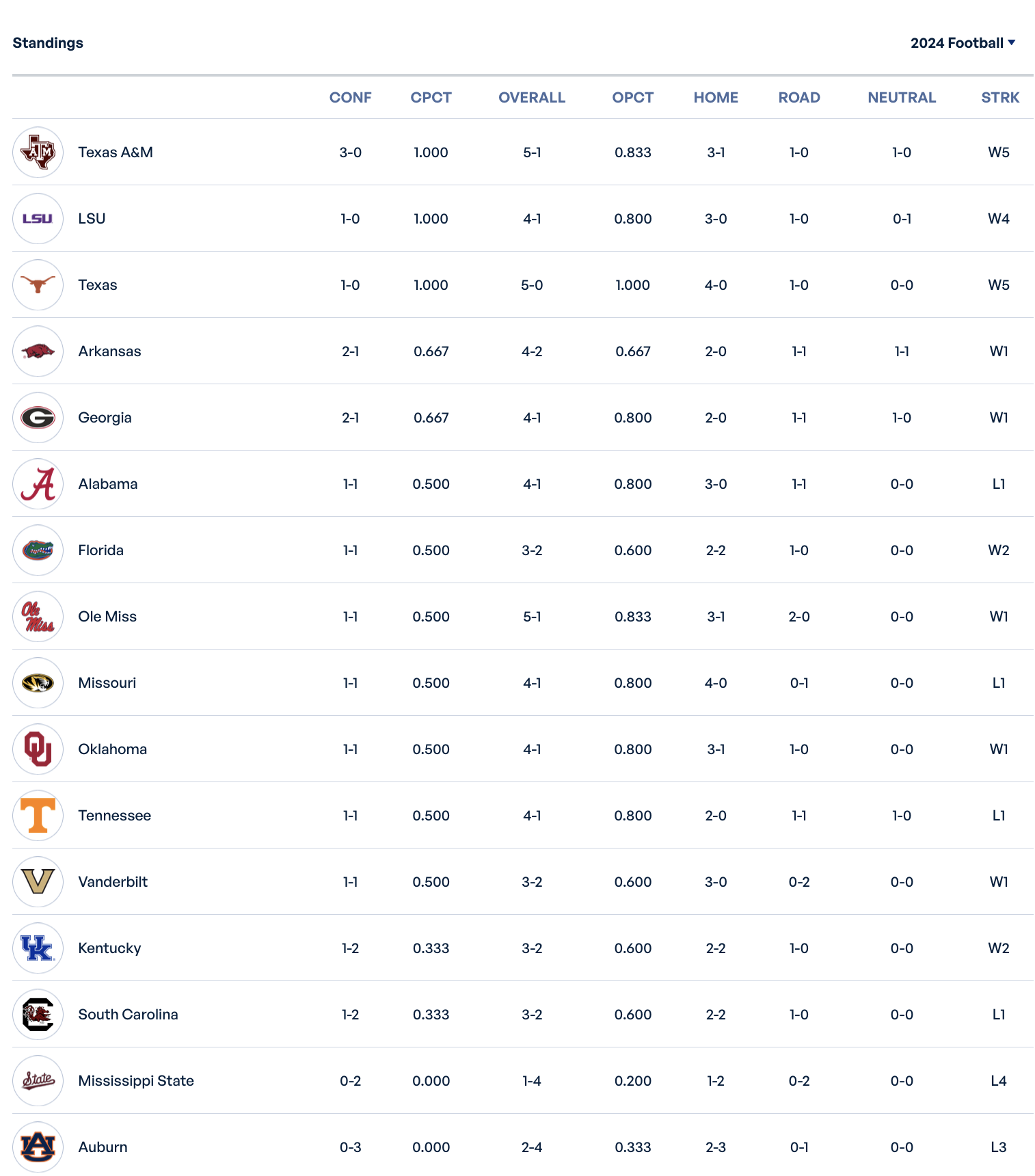Open the Ole Miss team link
This screenshot has height=1176, width=1035.
click(107, 617)
